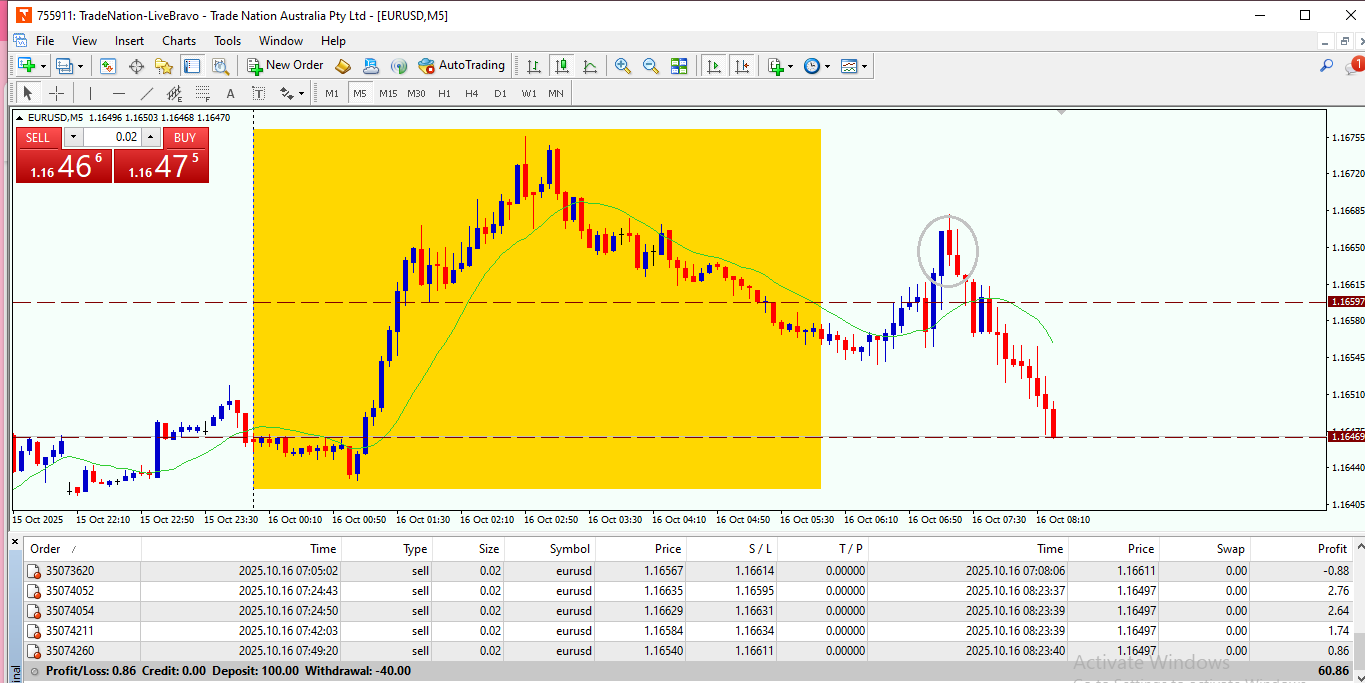Click the Zoom Out magnifier icon
The height and width of the screenshot is (683, 1365).
[651, 66]
